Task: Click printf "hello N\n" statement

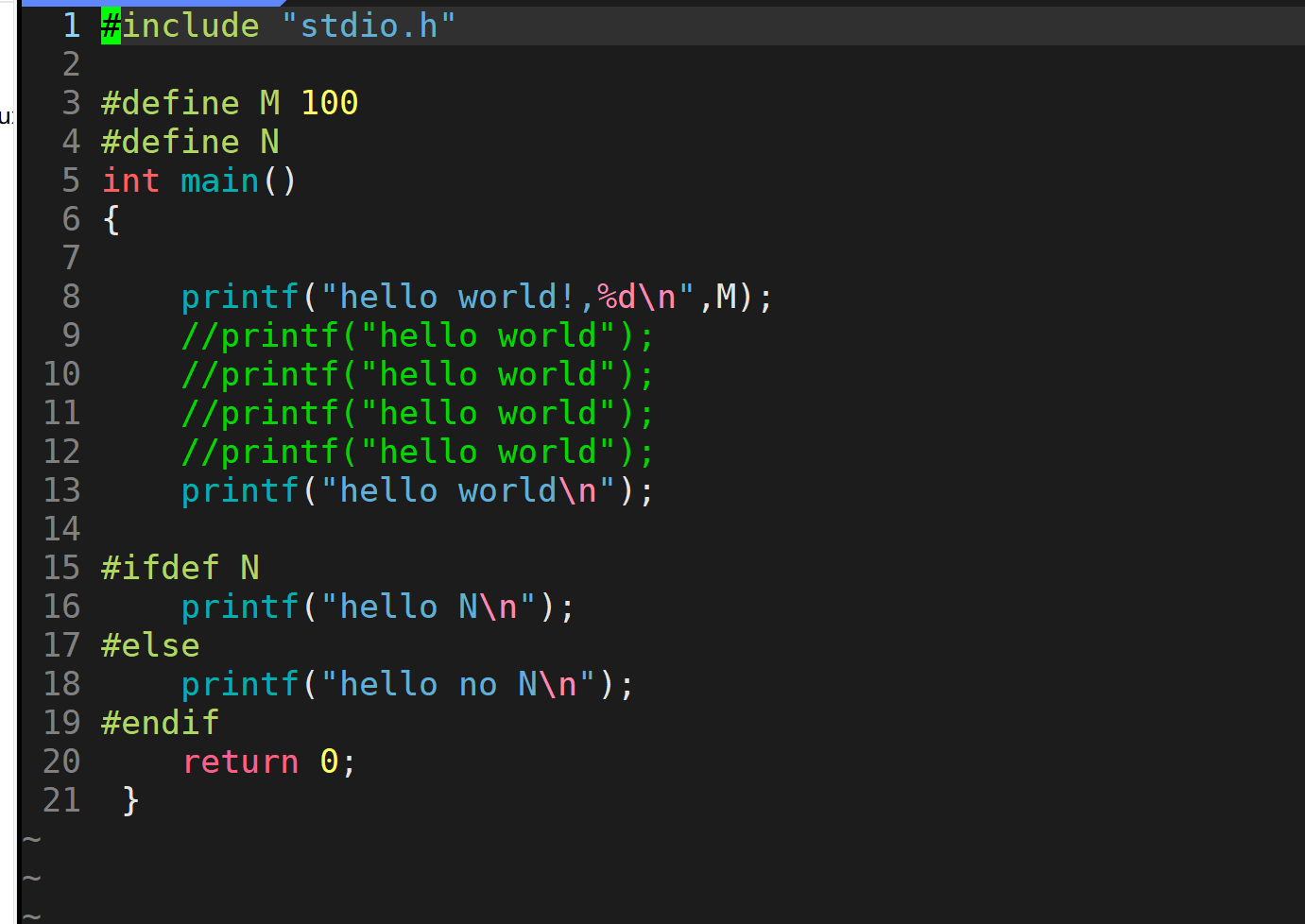Action: click(x=378, y=607)
